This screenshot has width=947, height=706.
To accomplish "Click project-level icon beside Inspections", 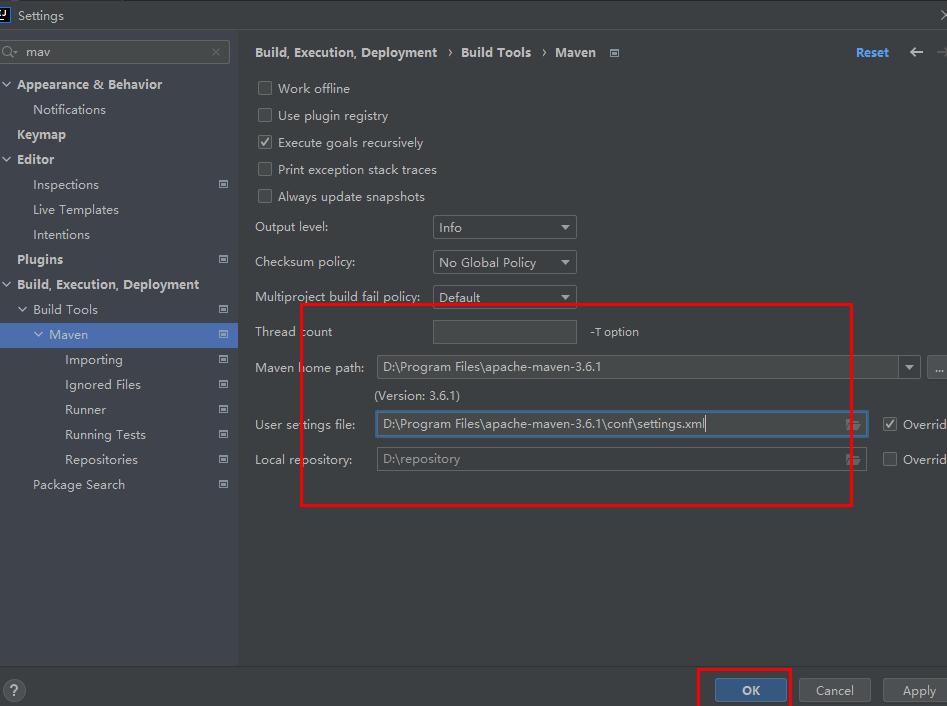I will (223, 184).
